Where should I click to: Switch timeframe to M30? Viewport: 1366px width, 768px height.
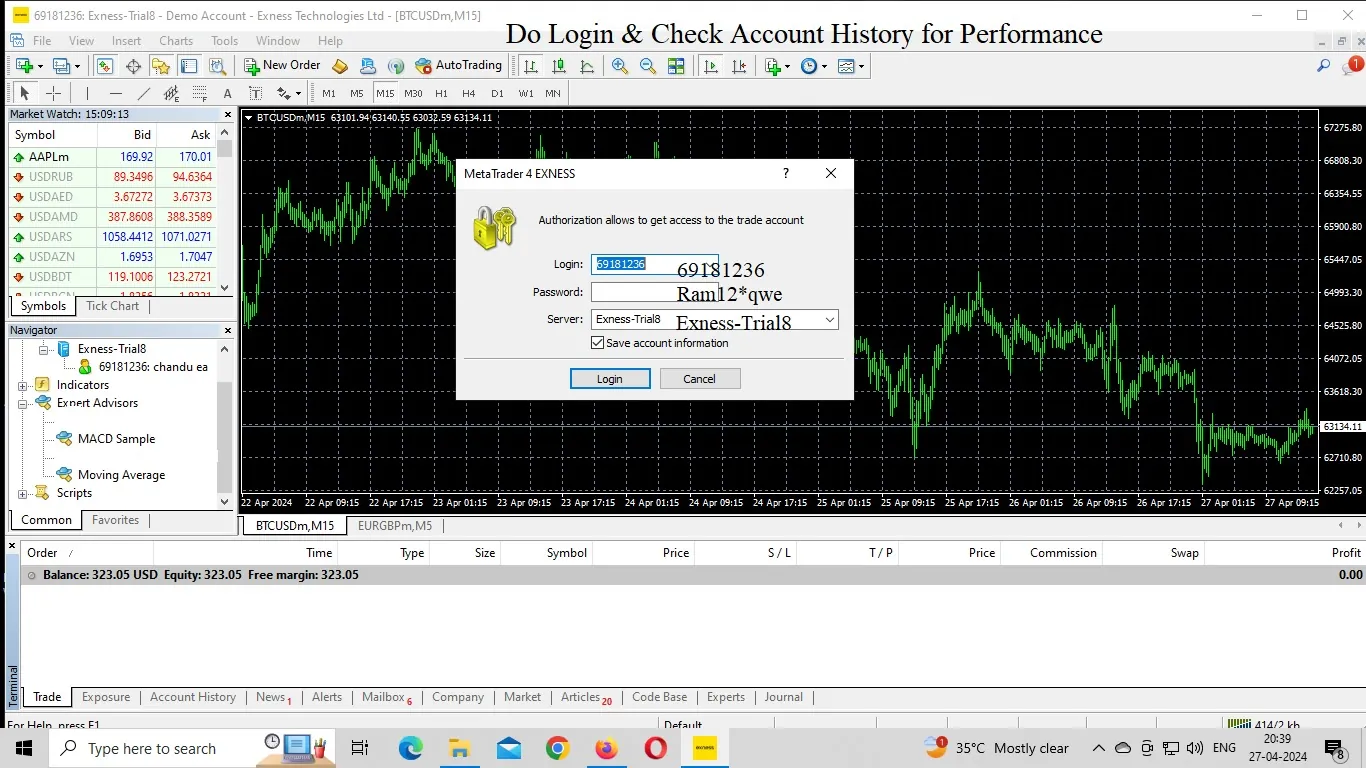click(413, 93)
